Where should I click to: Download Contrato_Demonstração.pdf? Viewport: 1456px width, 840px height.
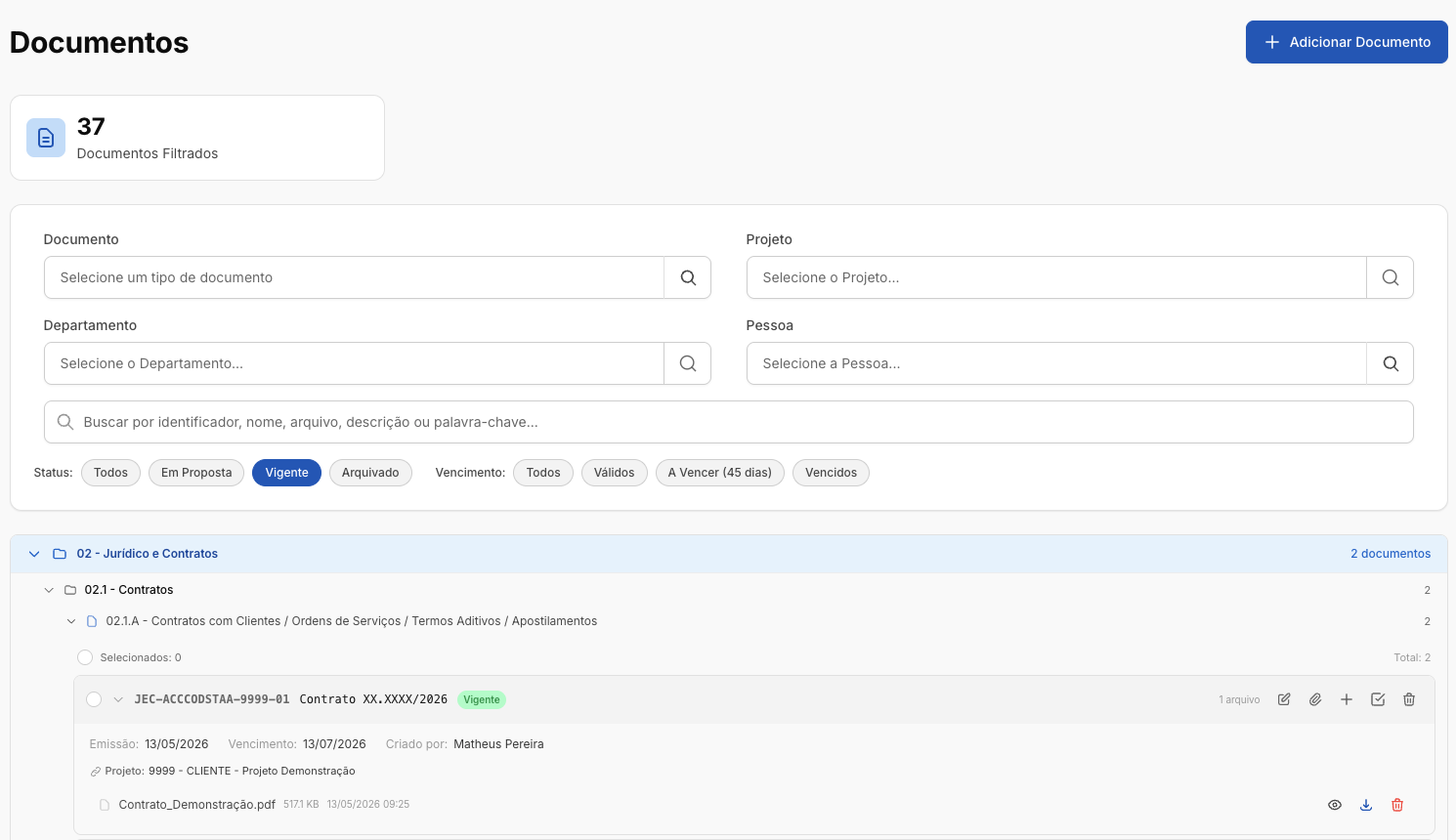click(x=1366, y=805)
